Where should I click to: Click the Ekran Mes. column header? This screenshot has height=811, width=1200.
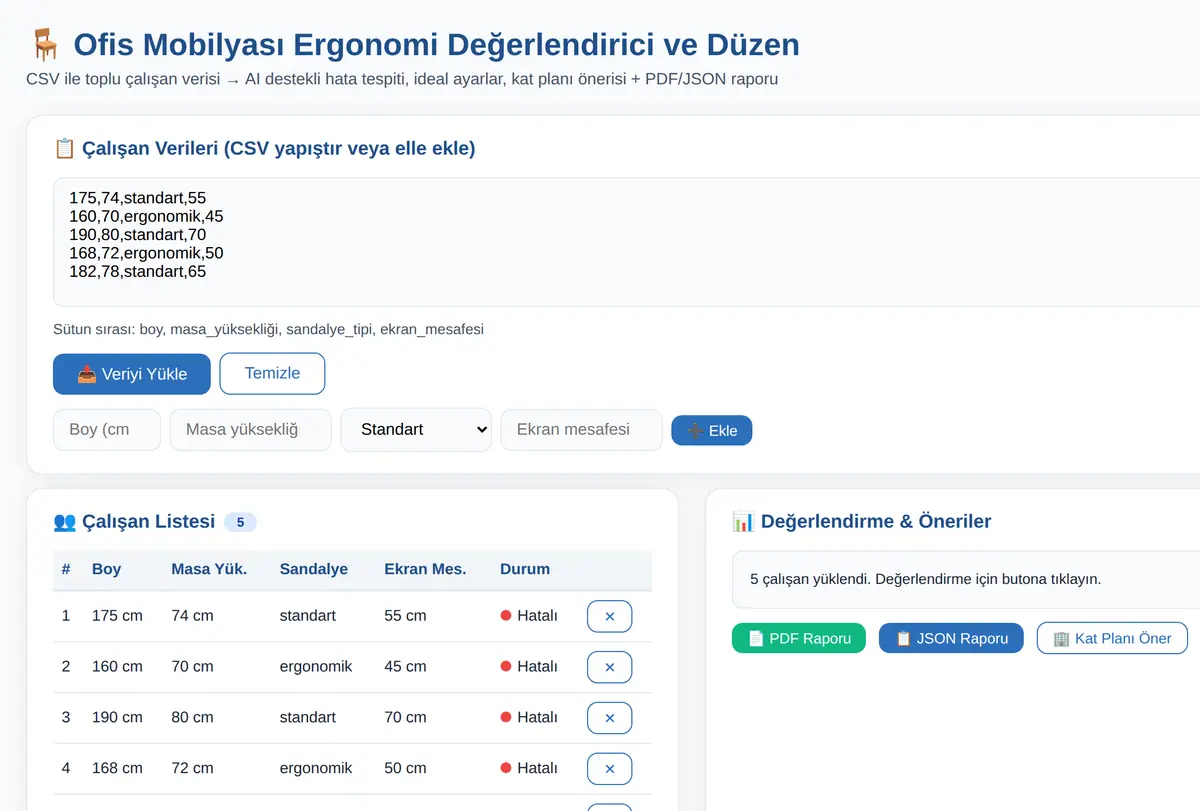click(425, 569)
